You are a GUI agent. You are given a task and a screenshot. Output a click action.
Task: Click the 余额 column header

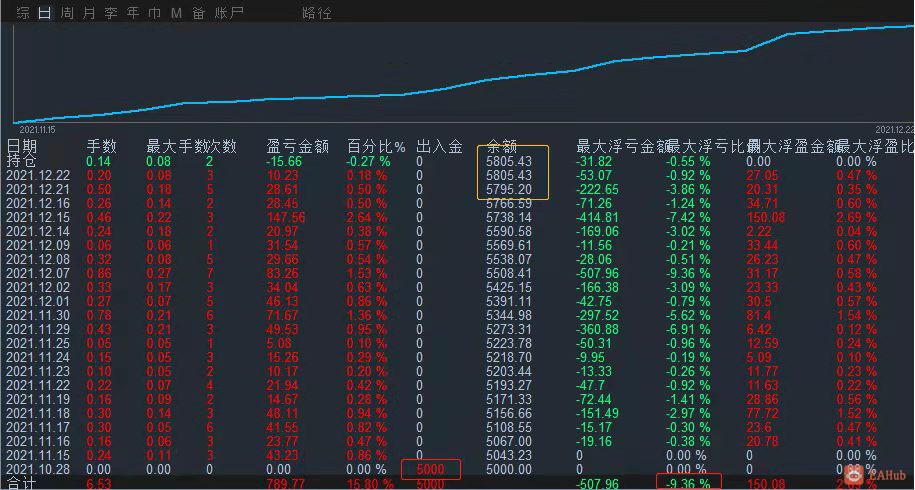pyautogui.click(x=502, y=146)
